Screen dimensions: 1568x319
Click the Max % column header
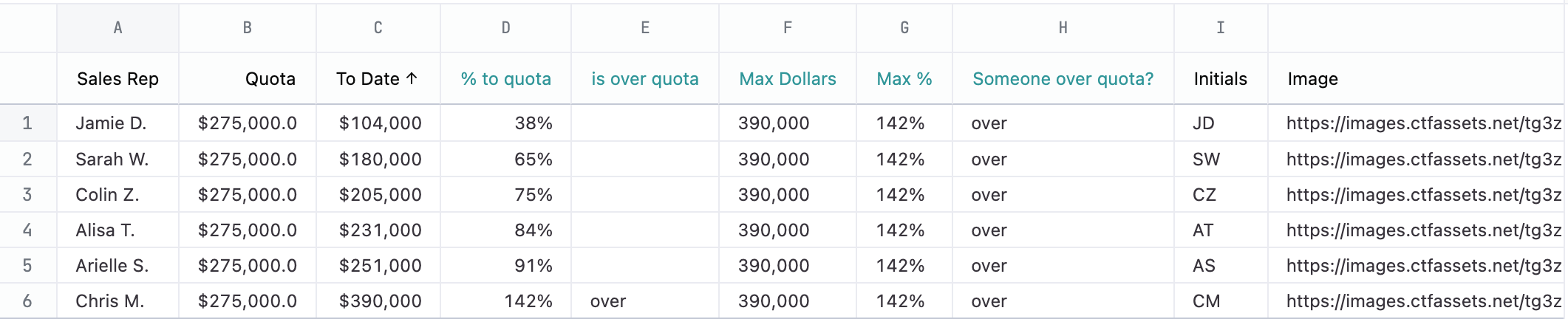click(904, 79)
